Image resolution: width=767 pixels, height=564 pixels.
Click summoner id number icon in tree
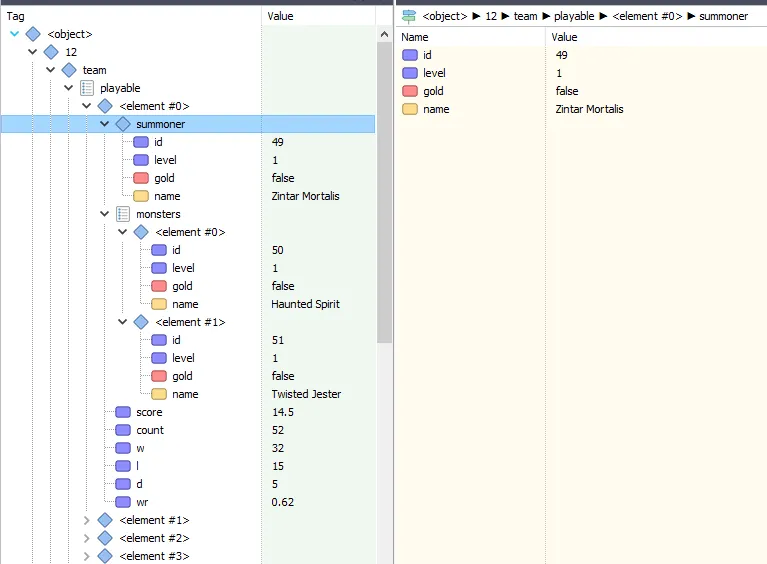point(141,142)
